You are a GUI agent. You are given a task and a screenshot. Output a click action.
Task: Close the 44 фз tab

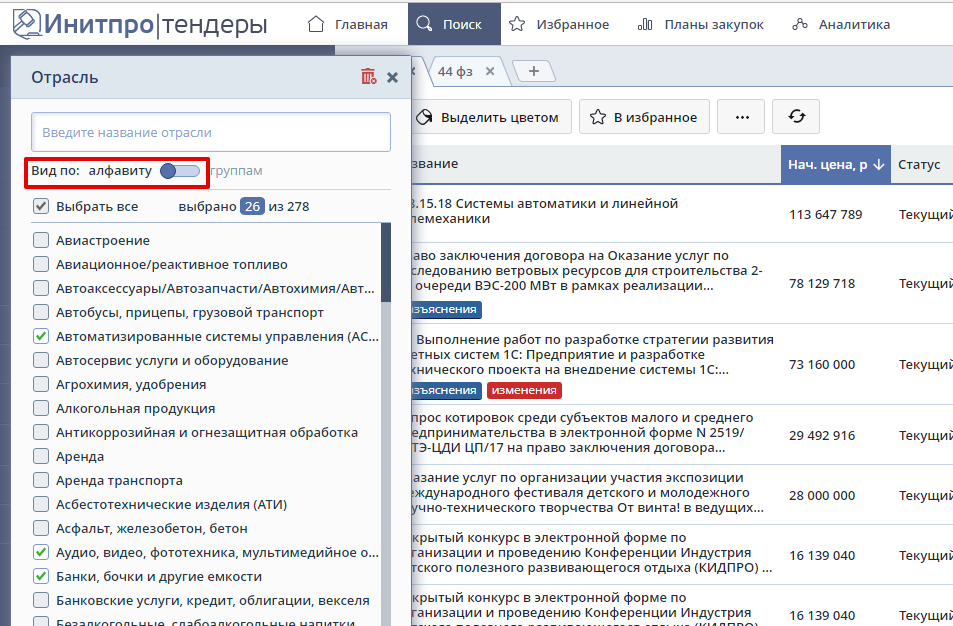tap(490, 71)
